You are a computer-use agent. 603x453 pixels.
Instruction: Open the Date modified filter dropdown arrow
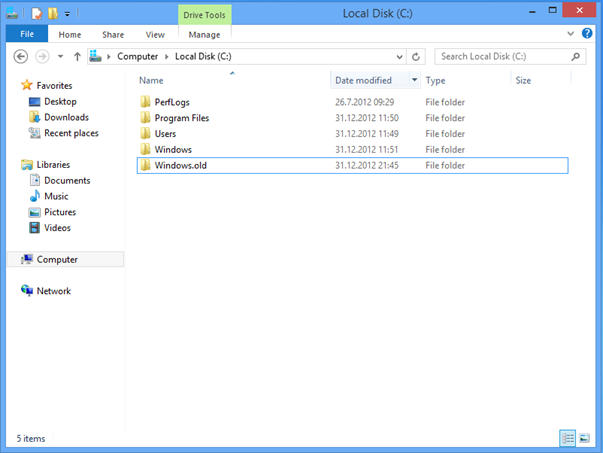415,80
